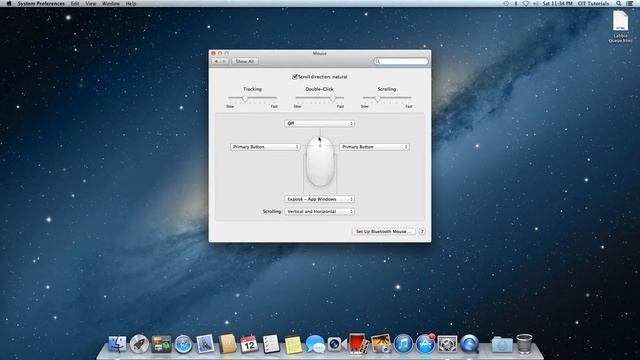This screenshot has width=640, height=360.
Task: Click the menu bar clock
Action: tap(557, 3)
